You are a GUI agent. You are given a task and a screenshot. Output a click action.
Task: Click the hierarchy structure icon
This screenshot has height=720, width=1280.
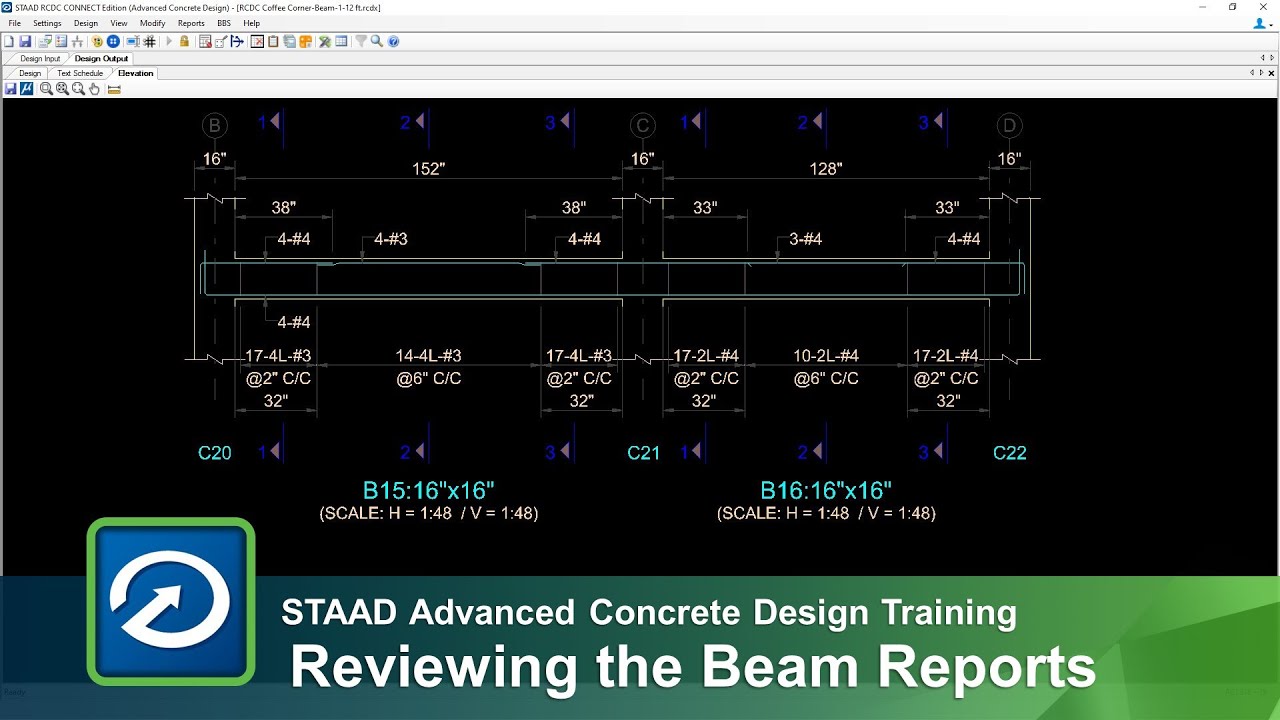pos(77,42)
